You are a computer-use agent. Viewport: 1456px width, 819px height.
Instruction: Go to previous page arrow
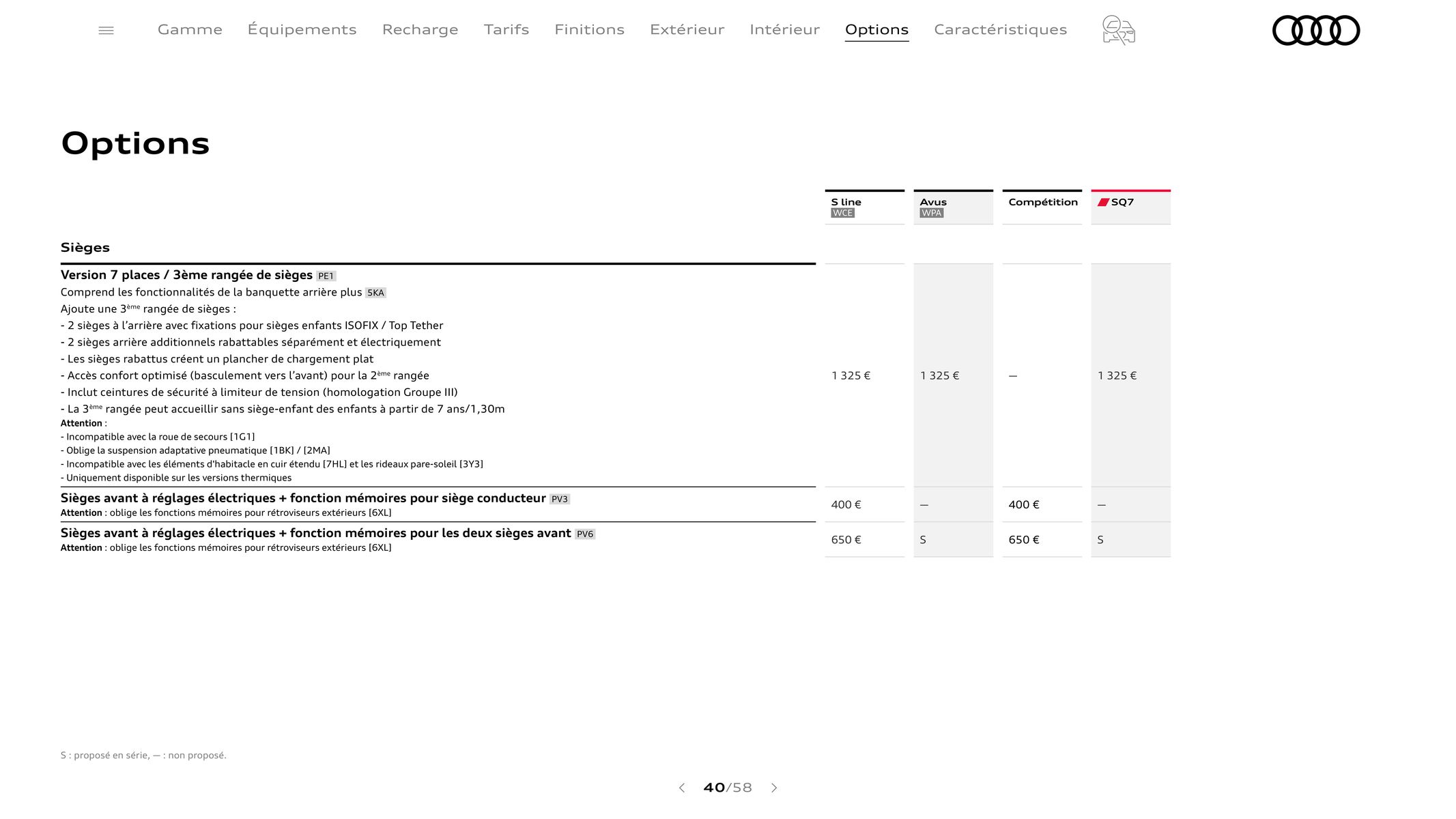[681, 788]
